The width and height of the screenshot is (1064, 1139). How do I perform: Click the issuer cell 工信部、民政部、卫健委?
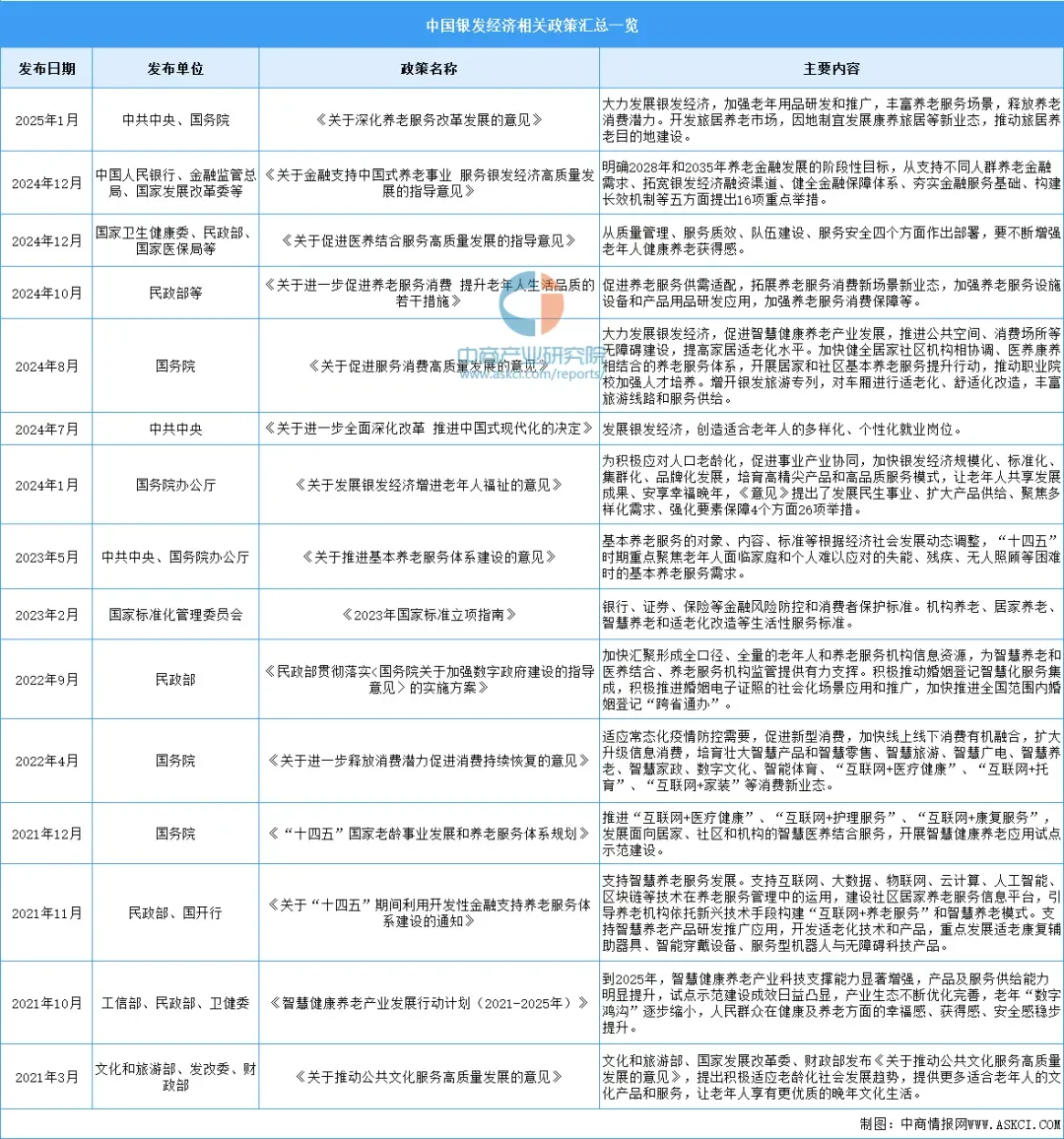coord(175,1003)
